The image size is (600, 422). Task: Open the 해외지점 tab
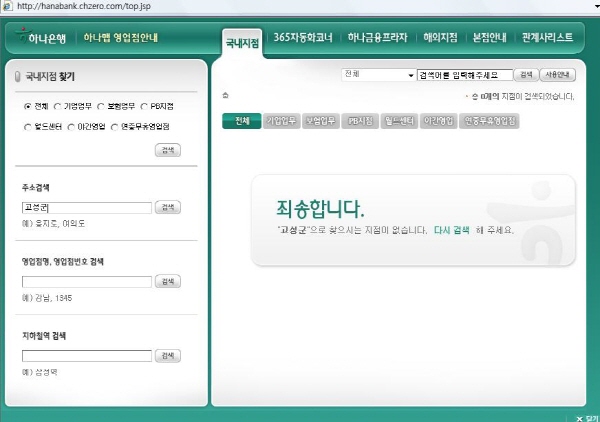click(x=435, y=39)
